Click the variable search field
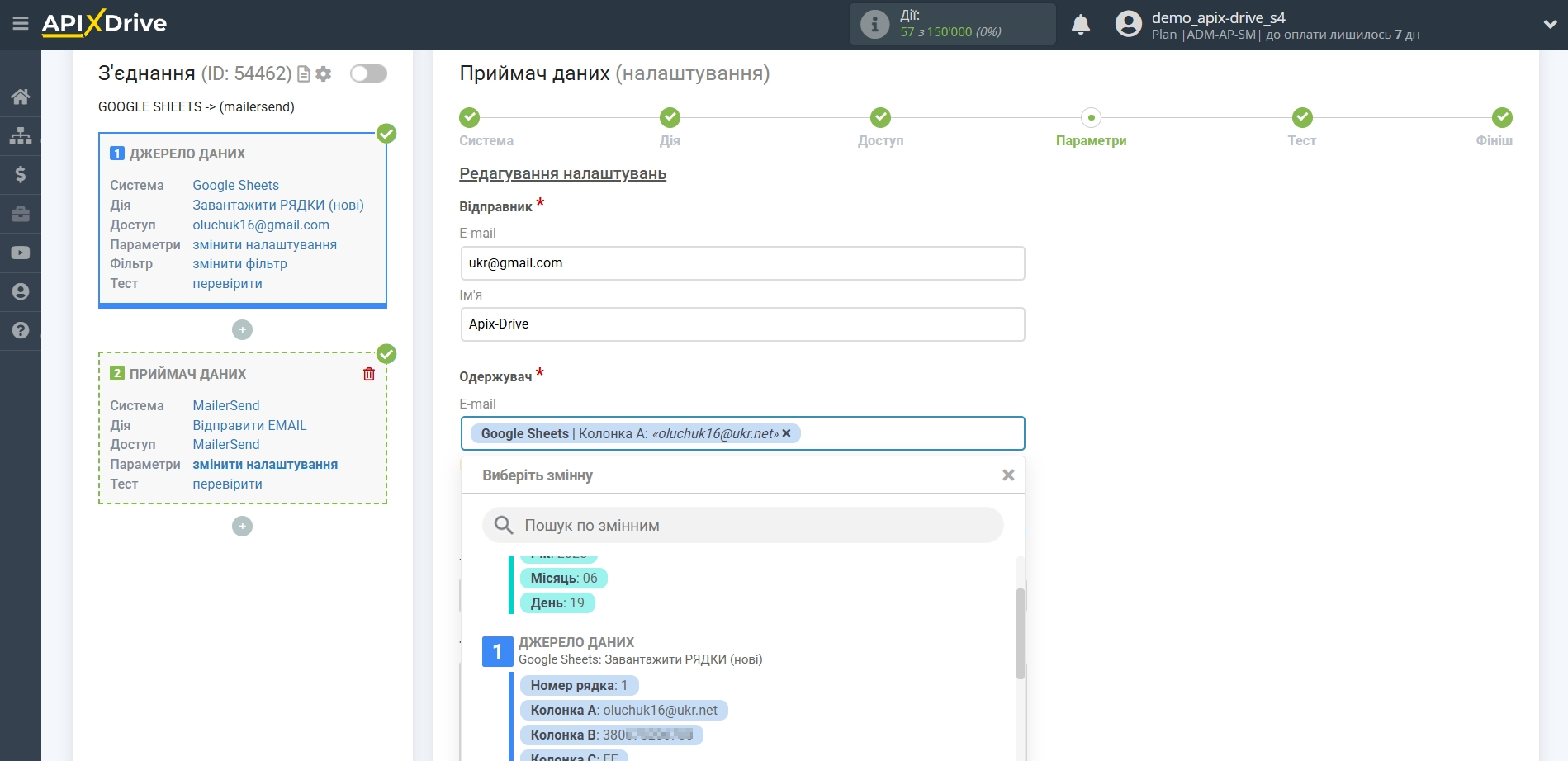 pos(742,525)
